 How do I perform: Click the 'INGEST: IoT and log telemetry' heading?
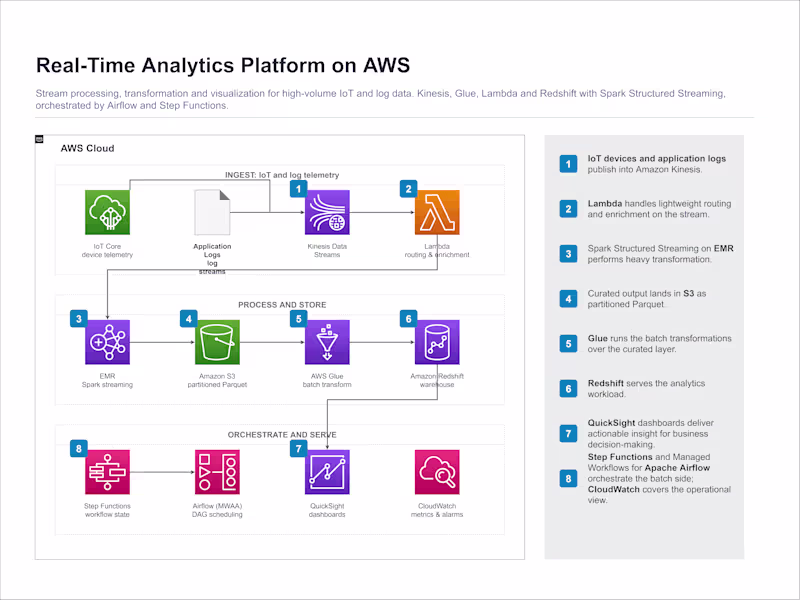[282, 175]
